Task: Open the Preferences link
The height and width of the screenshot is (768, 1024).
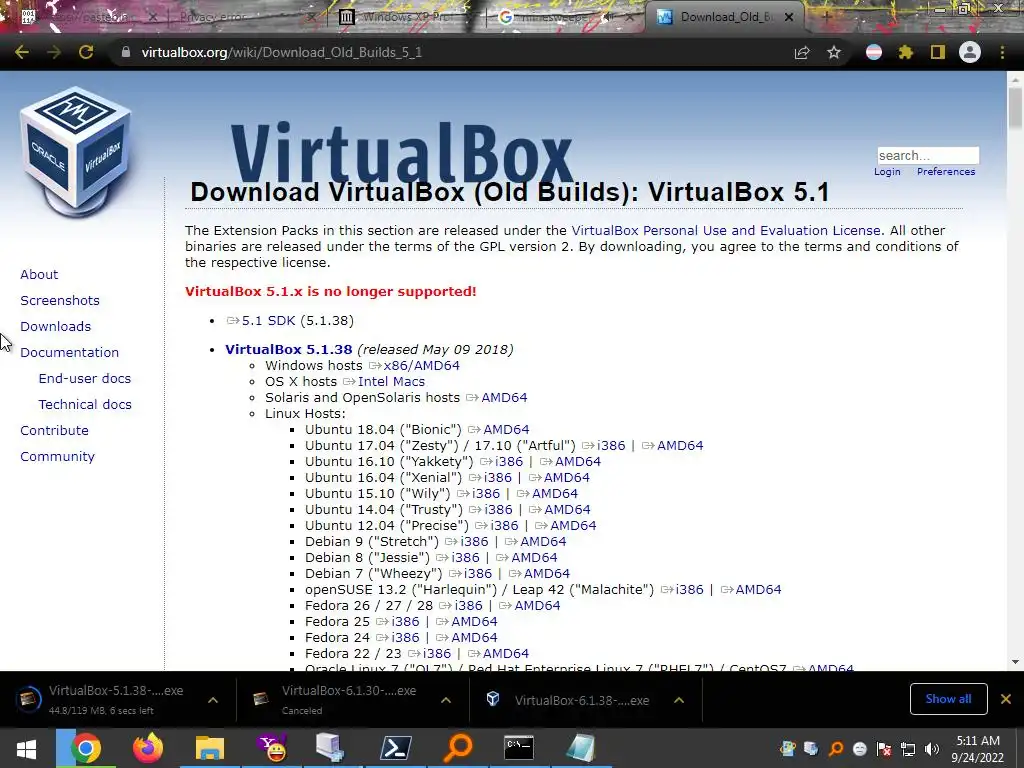Action: pyautogui.click(x=946, y=172)
